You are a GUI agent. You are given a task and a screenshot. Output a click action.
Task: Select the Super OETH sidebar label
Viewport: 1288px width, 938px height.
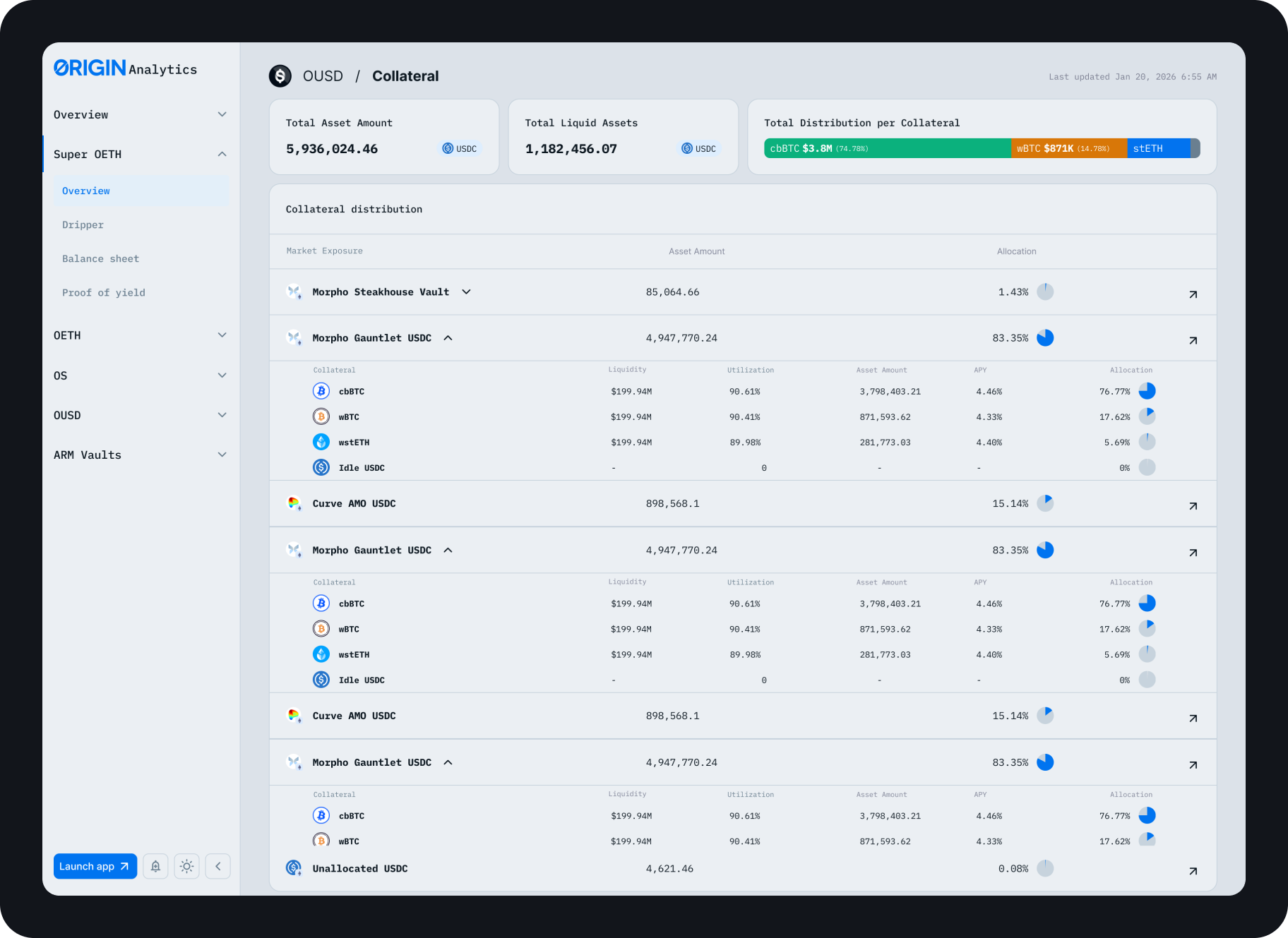click(88, 154)
